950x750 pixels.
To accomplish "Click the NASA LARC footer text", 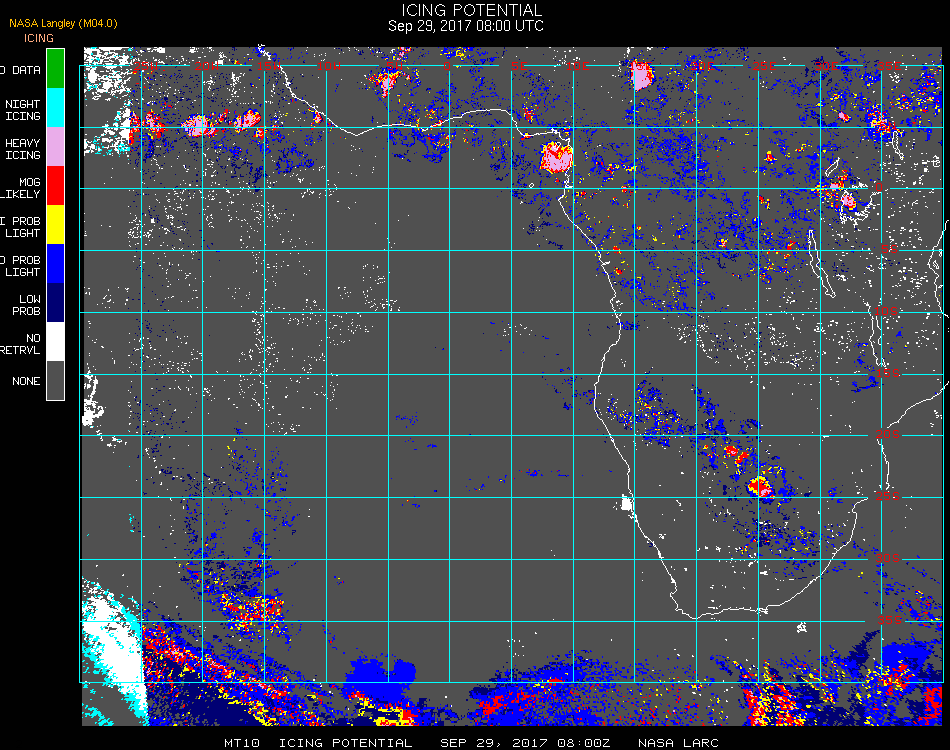I will pyautogui.click(x=678, y=743).
